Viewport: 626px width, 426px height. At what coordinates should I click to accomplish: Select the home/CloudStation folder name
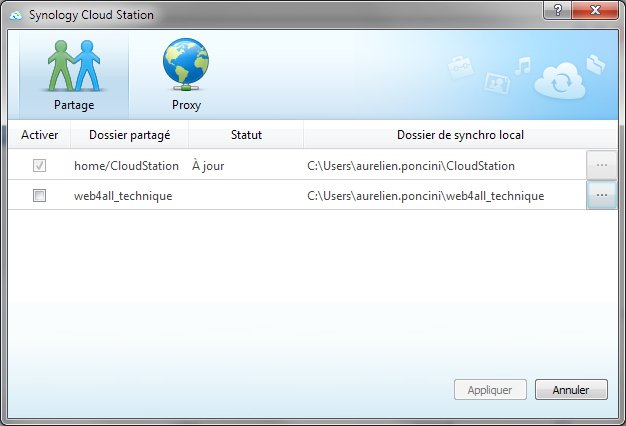126,166
